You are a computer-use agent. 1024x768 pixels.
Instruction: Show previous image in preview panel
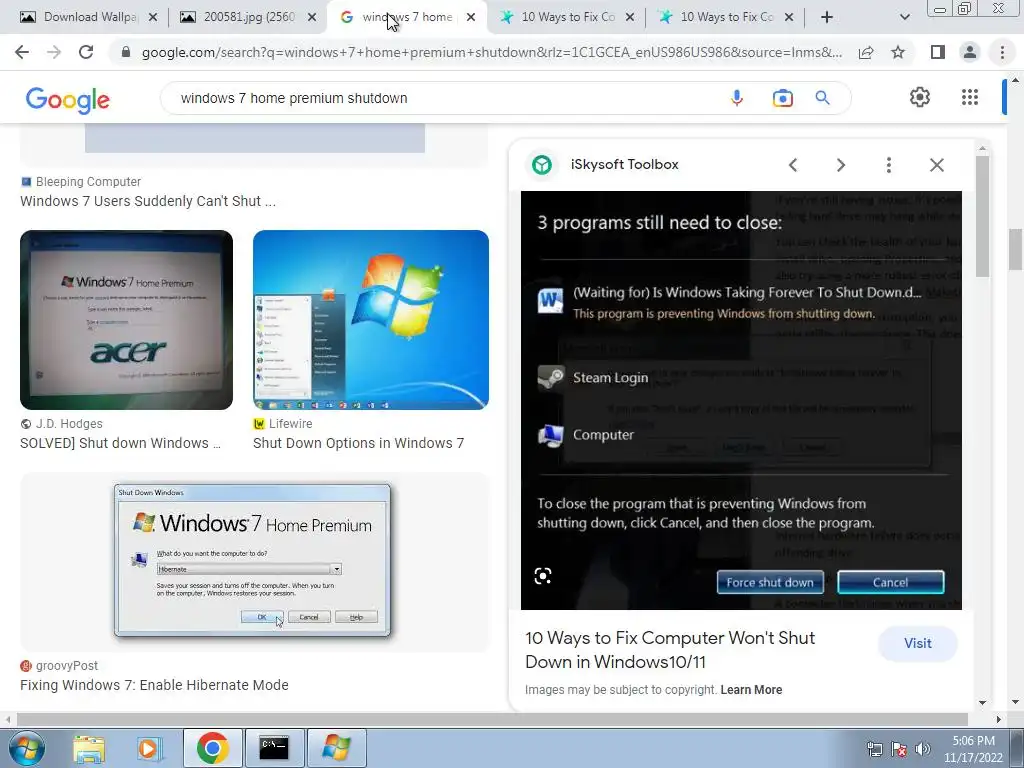coord(793,165)
